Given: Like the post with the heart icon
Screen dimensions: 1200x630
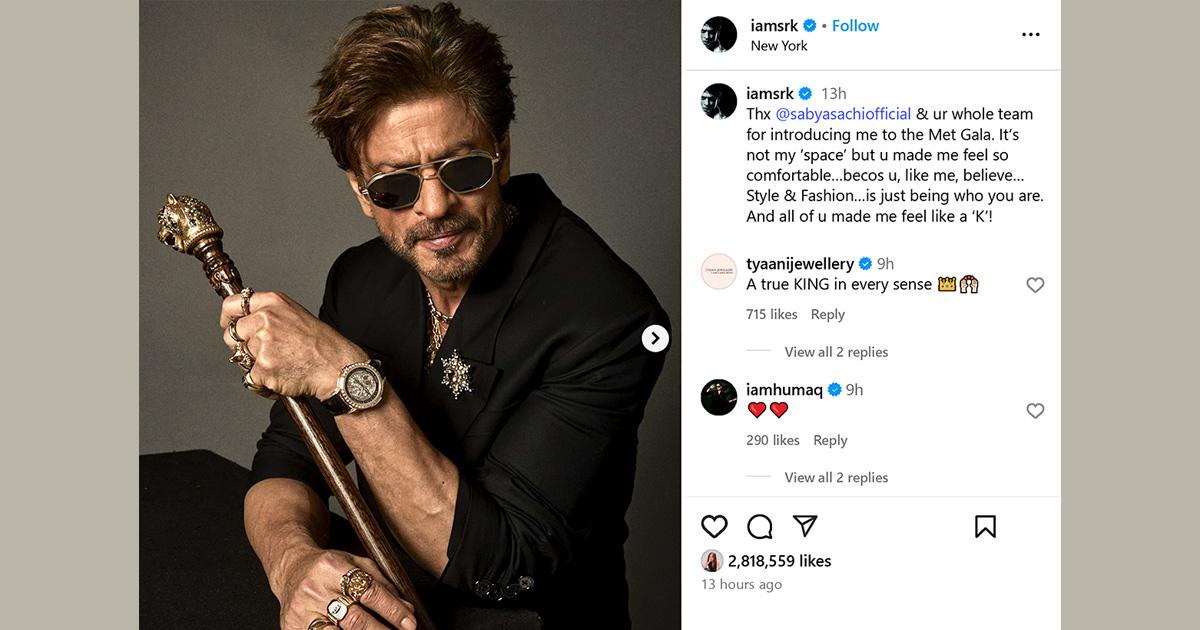Looking at the screenshot, I should [x=714, y=526].
